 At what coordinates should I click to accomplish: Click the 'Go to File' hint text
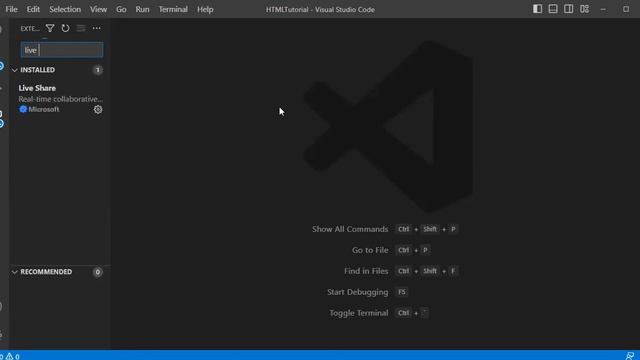click(370, 250)
